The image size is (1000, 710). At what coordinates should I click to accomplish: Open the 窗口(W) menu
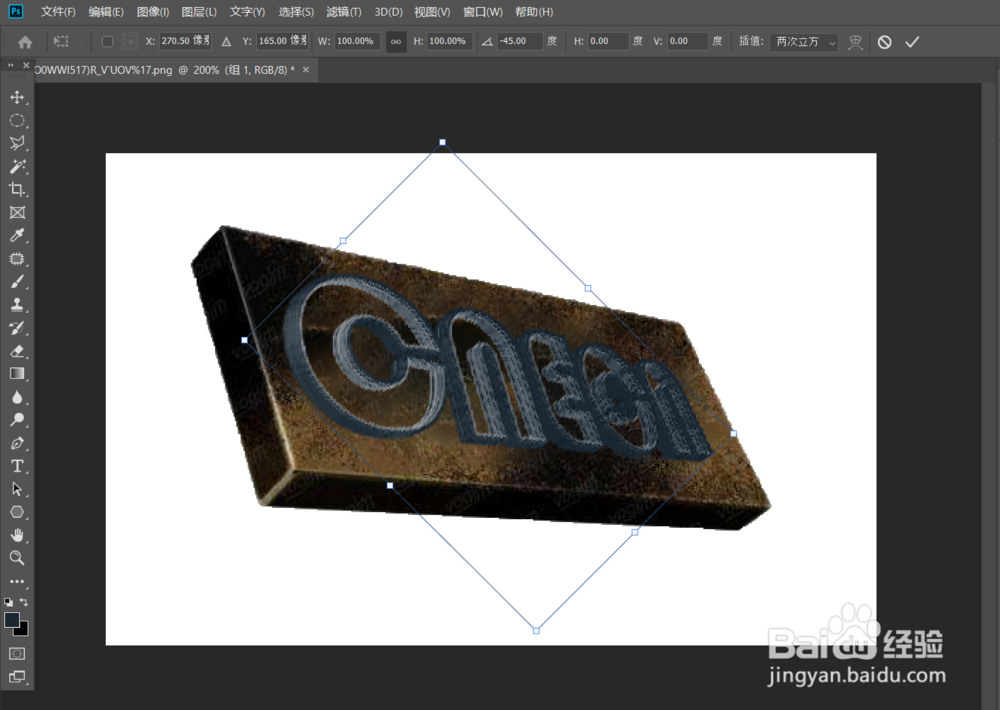coord(483,11)
